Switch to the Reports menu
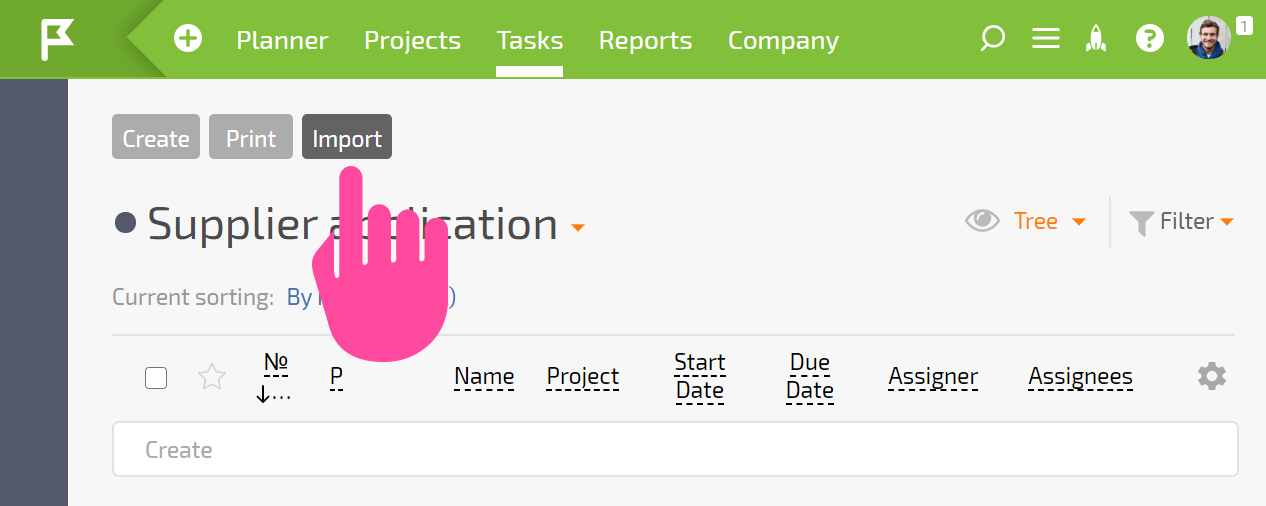 pyautogui.click(x=645, y=40)
